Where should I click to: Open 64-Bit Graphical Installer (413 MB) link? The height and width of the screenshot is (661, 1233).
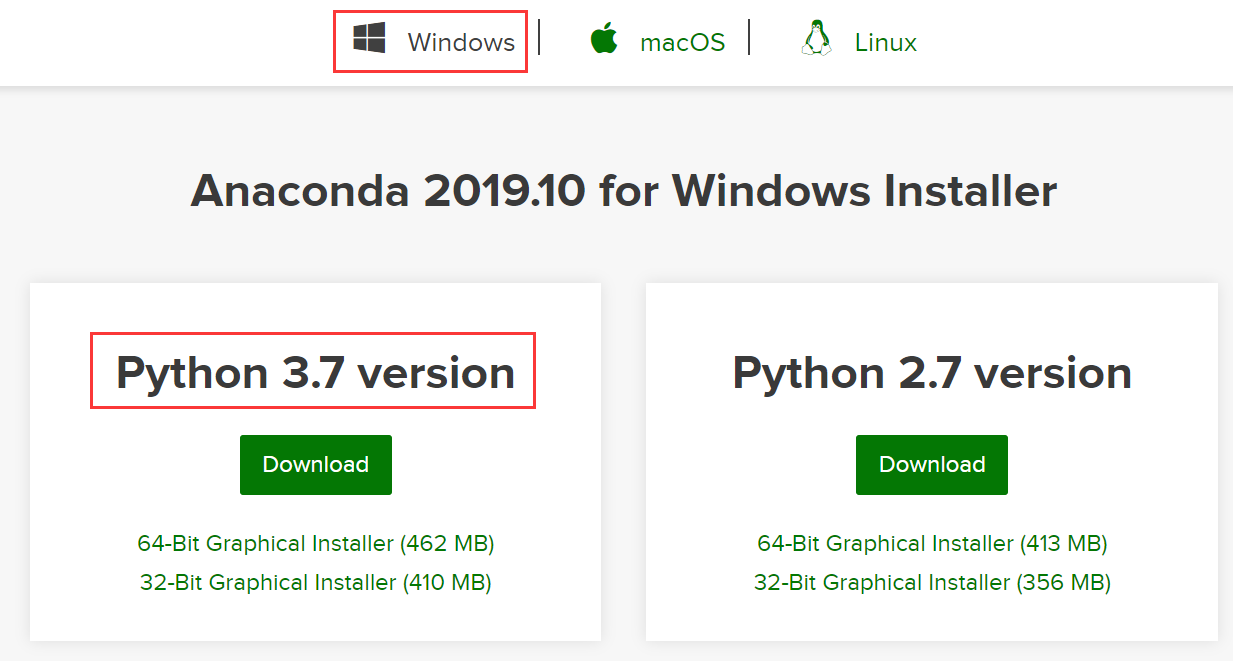click(x=932, y=543)
